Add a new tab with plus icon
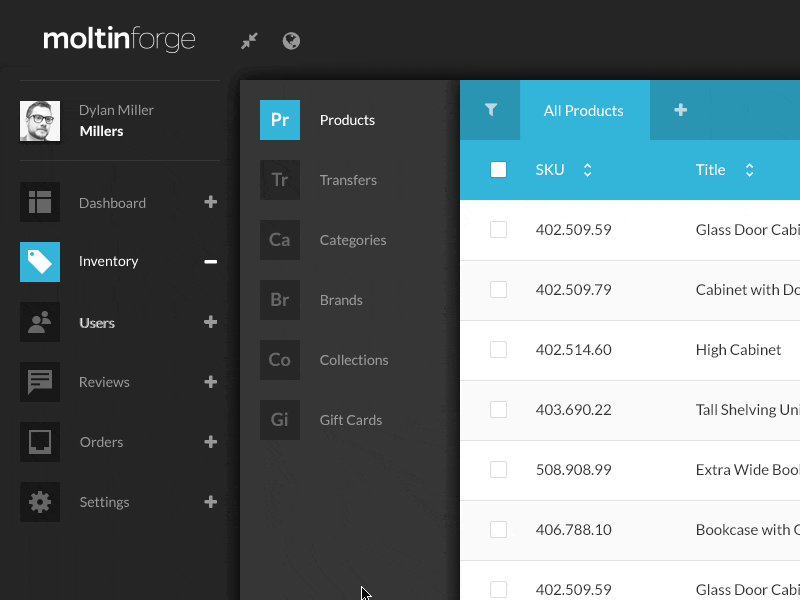 pos(680,110)
